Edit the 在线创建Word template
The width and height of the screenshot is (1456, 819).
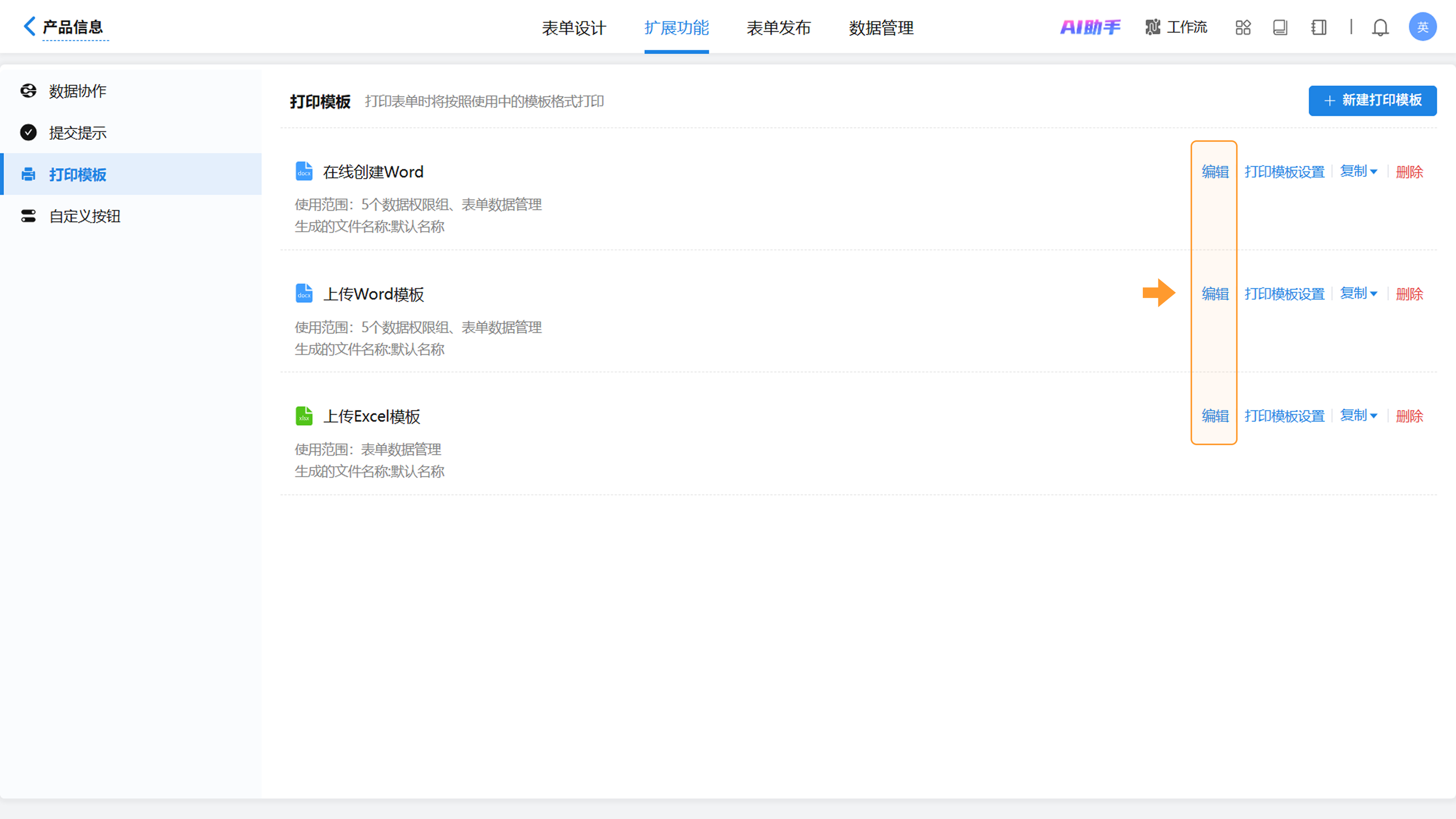click(x=1214, y=172)
